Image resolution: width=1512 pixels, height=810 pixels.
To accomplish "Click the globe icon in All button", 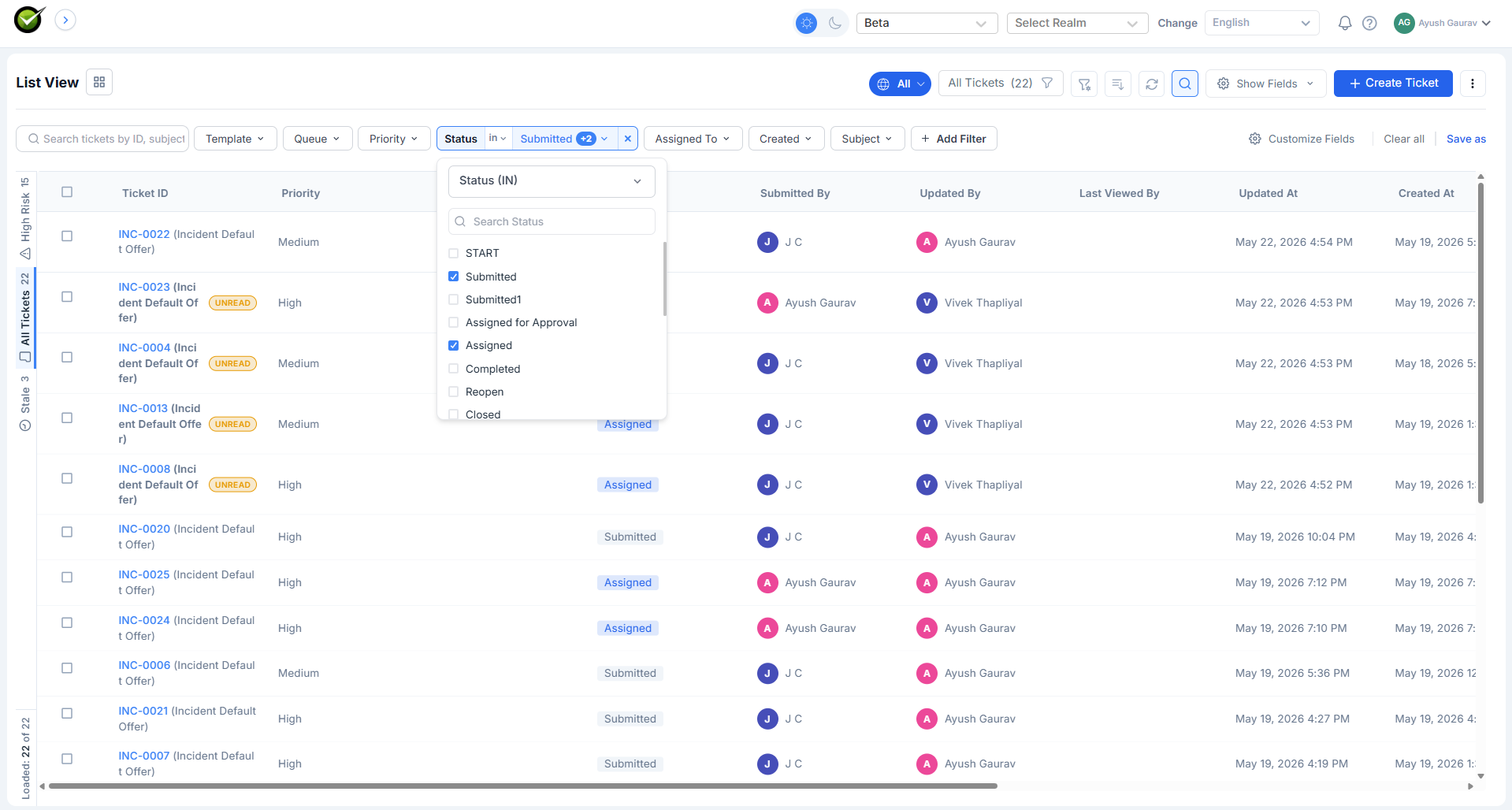I will pyautogui.click(x=883, y=84).
